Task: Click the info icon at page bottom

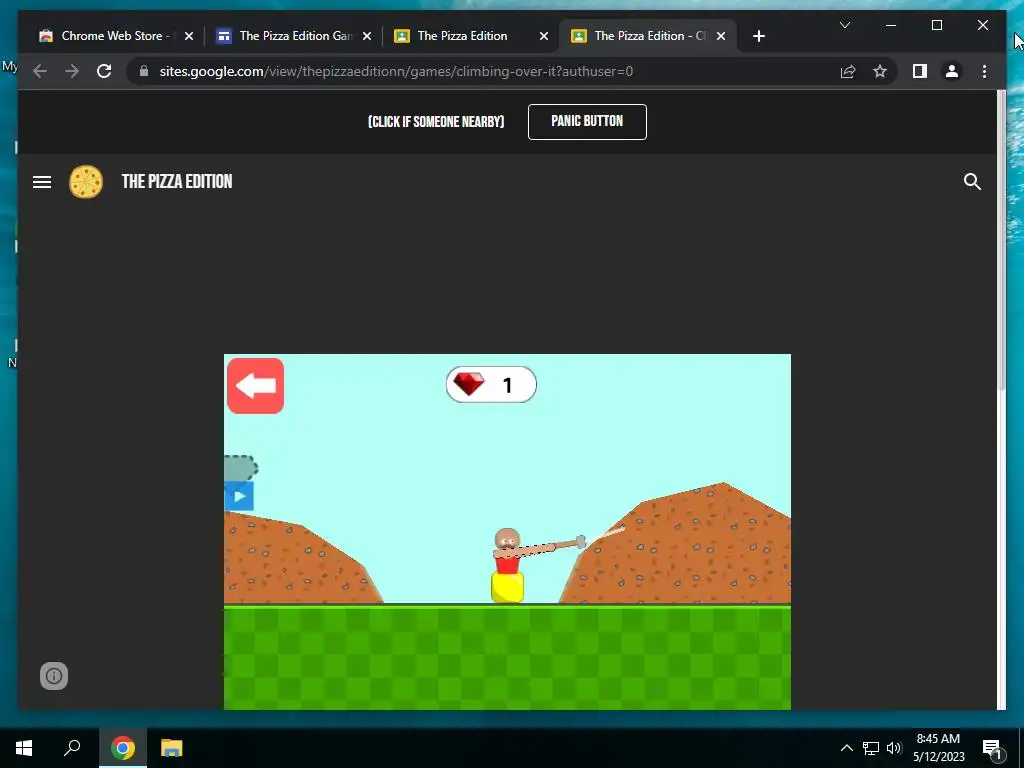Action: [54, 676]
